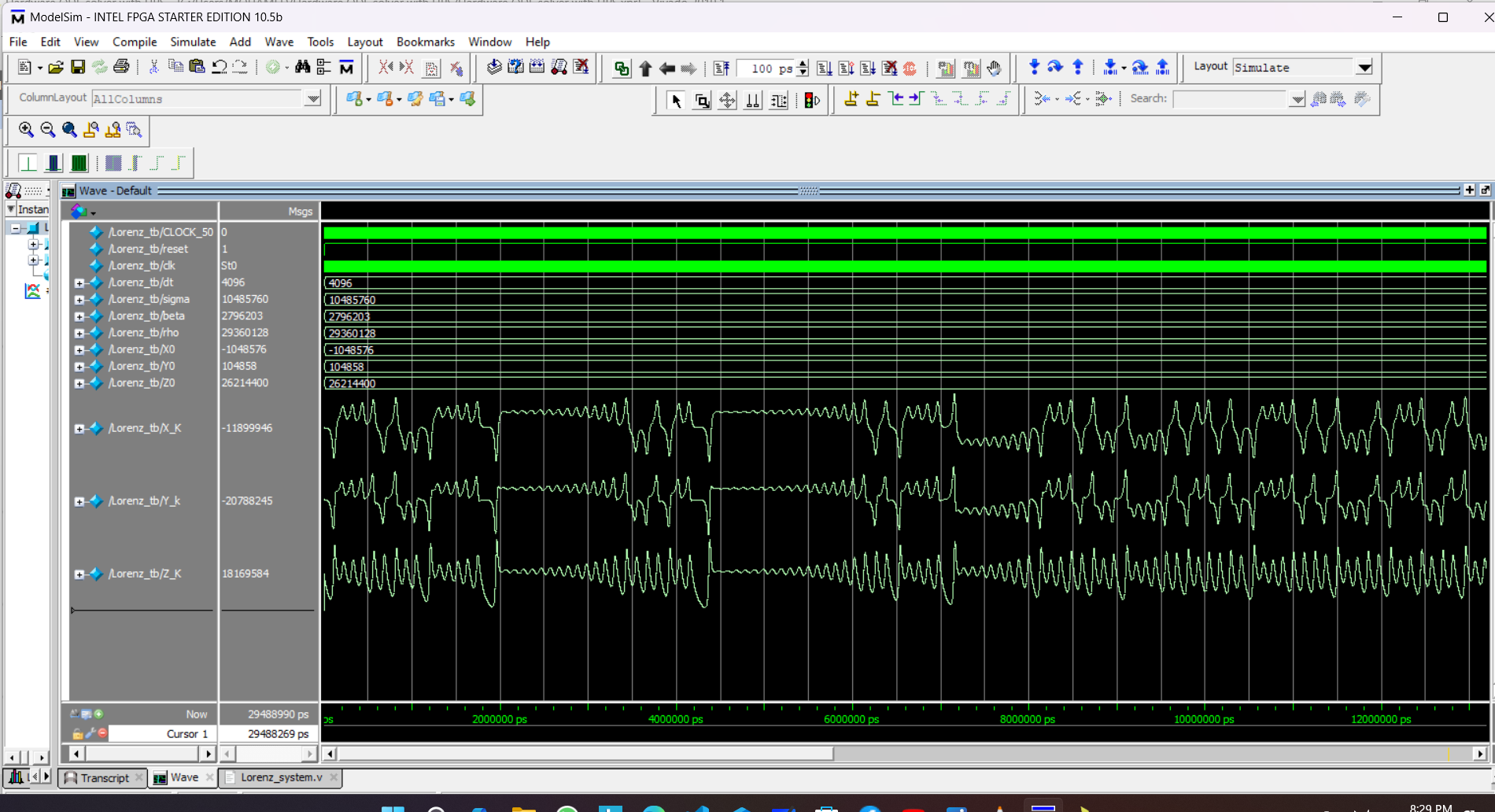Click the Break simulation hand icon
Viewport: 1495px width, 812px height.
[995, 68]
